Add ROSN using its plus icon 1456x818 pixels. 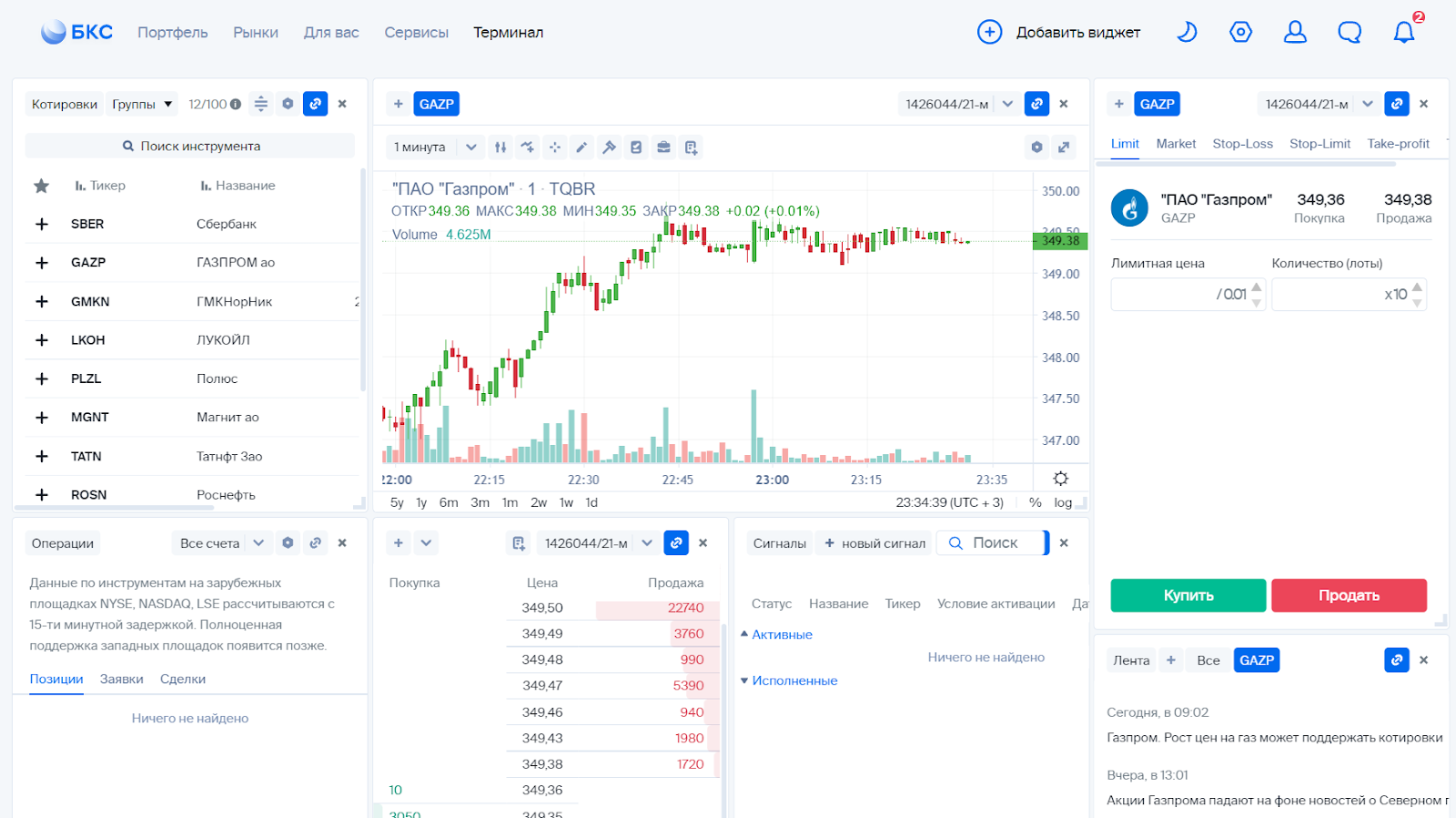41,495
